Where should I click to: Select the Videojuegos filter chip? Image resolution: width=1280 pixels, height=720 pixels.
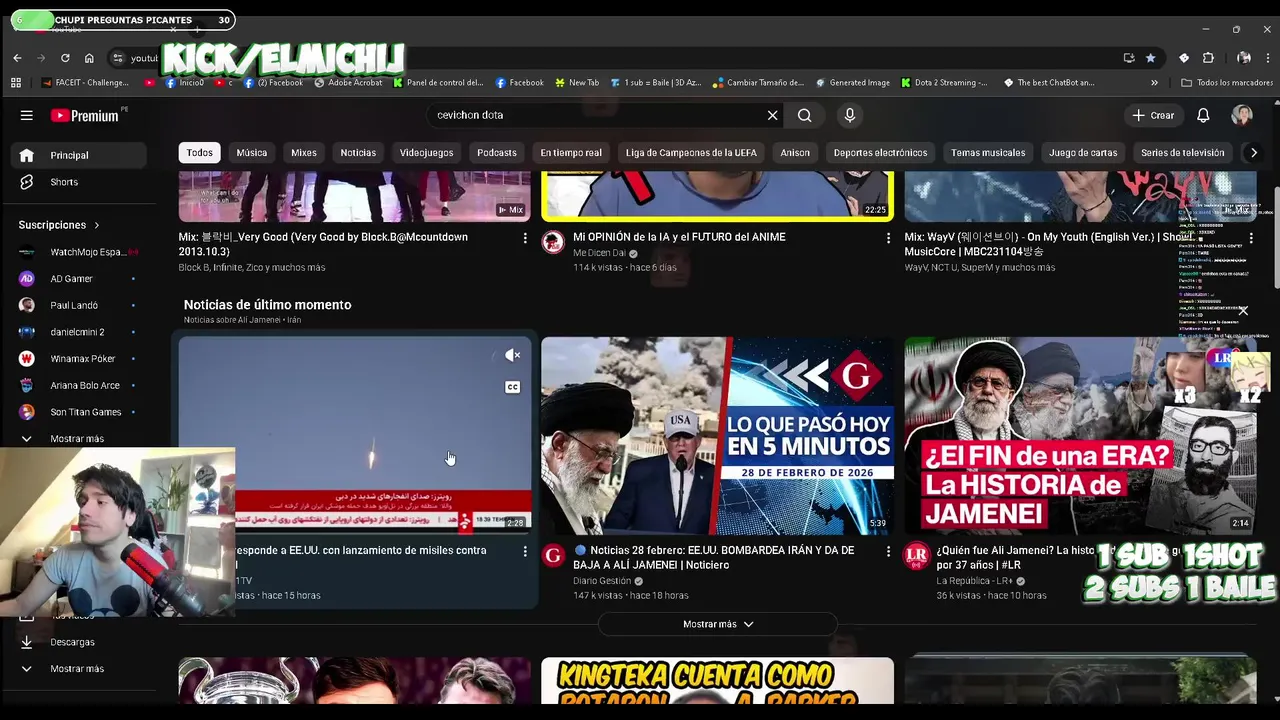pos(426,153)
